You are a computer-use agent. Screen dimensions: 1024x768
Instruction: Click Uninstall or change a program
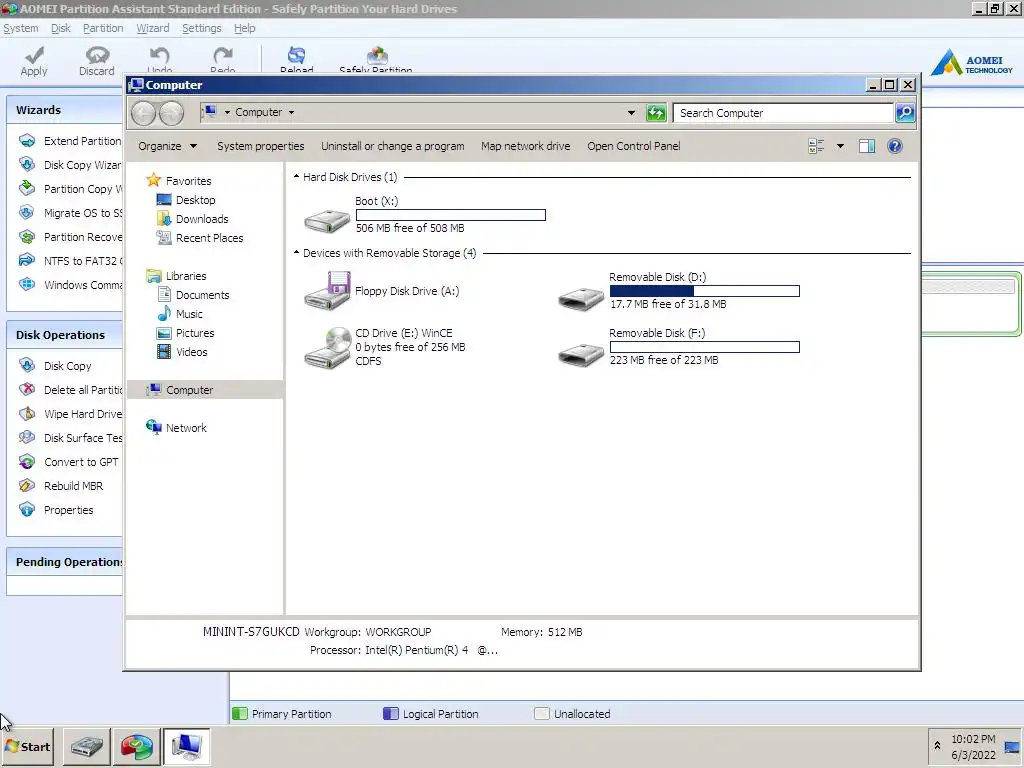pyautogui.click(x=392, y=146)
